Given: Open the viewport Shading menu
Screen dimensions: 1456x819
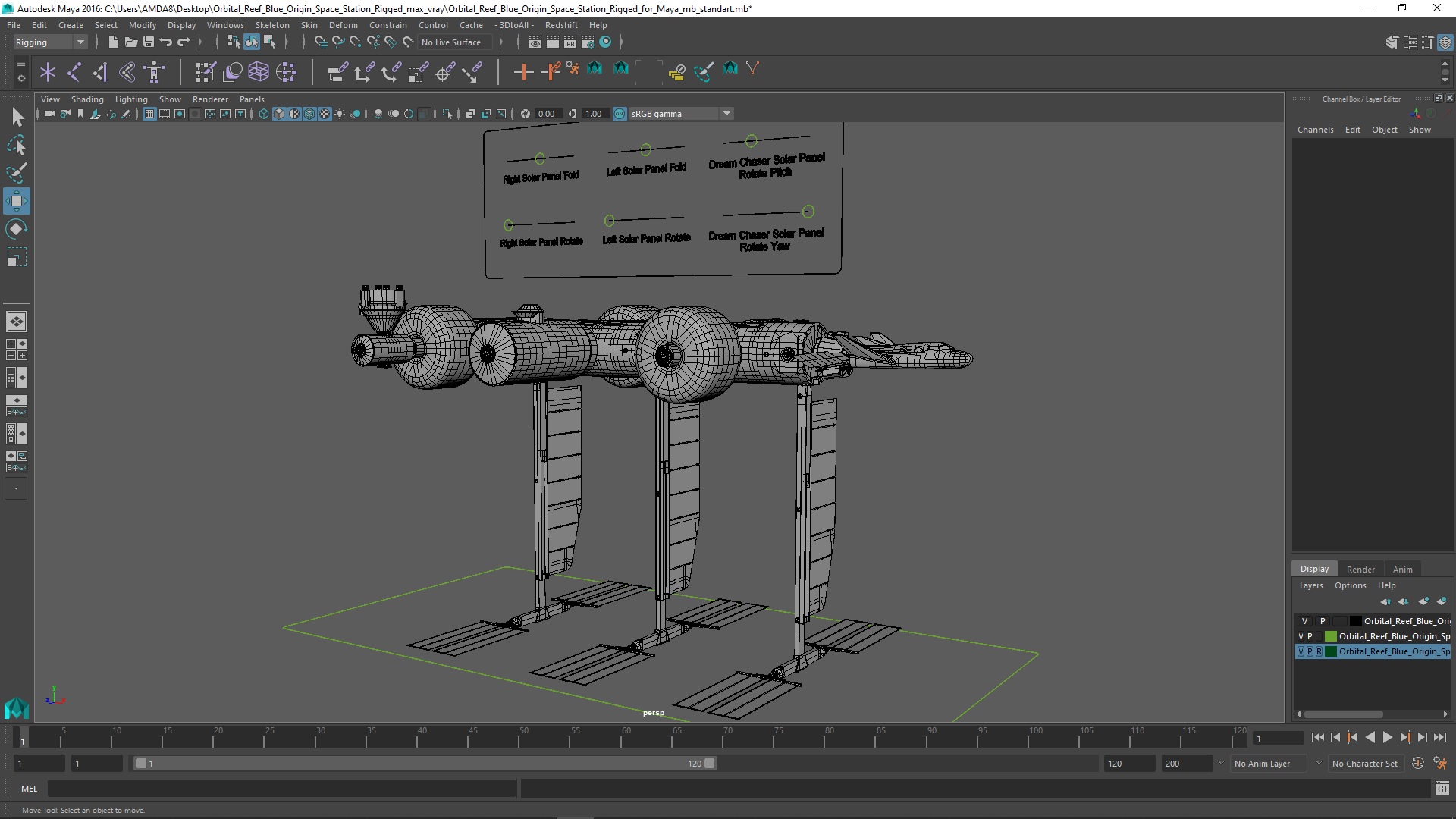Looking at the screenshot, I should coord(87,99).
